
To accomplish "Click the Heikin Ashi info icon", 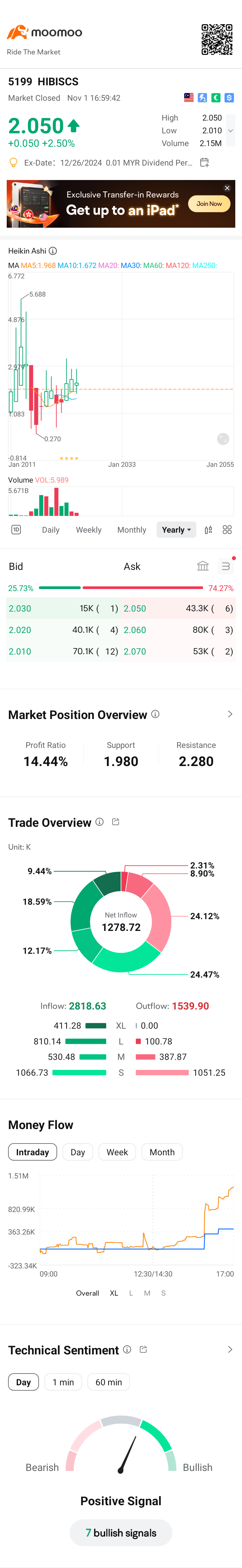I will [x=53, y=251].
